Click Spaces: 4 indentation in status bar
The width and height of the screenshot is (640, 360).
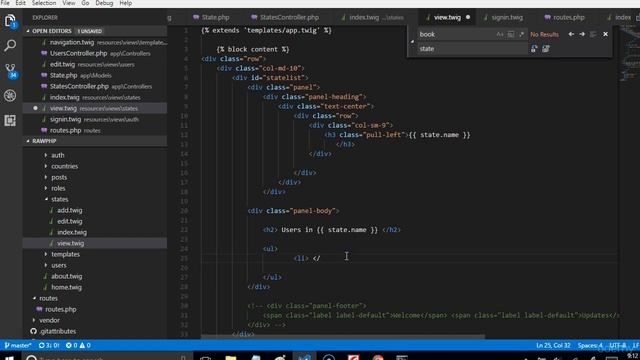(590, 345)
